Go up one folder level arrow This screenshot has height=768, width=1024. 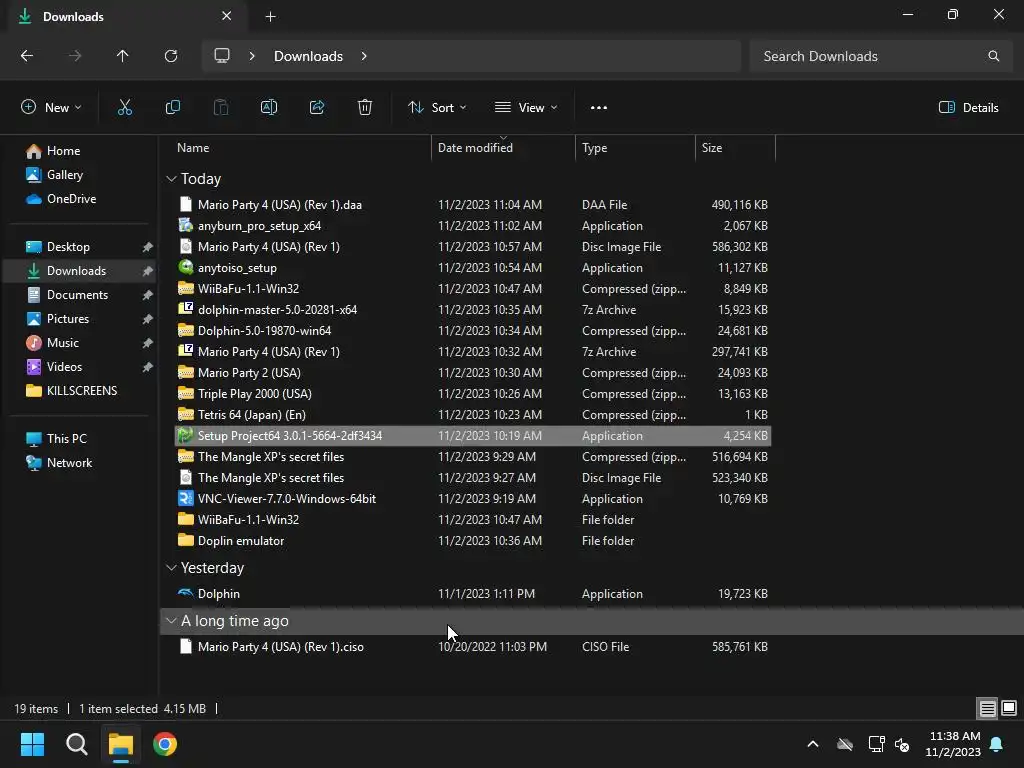pos(122,56)
